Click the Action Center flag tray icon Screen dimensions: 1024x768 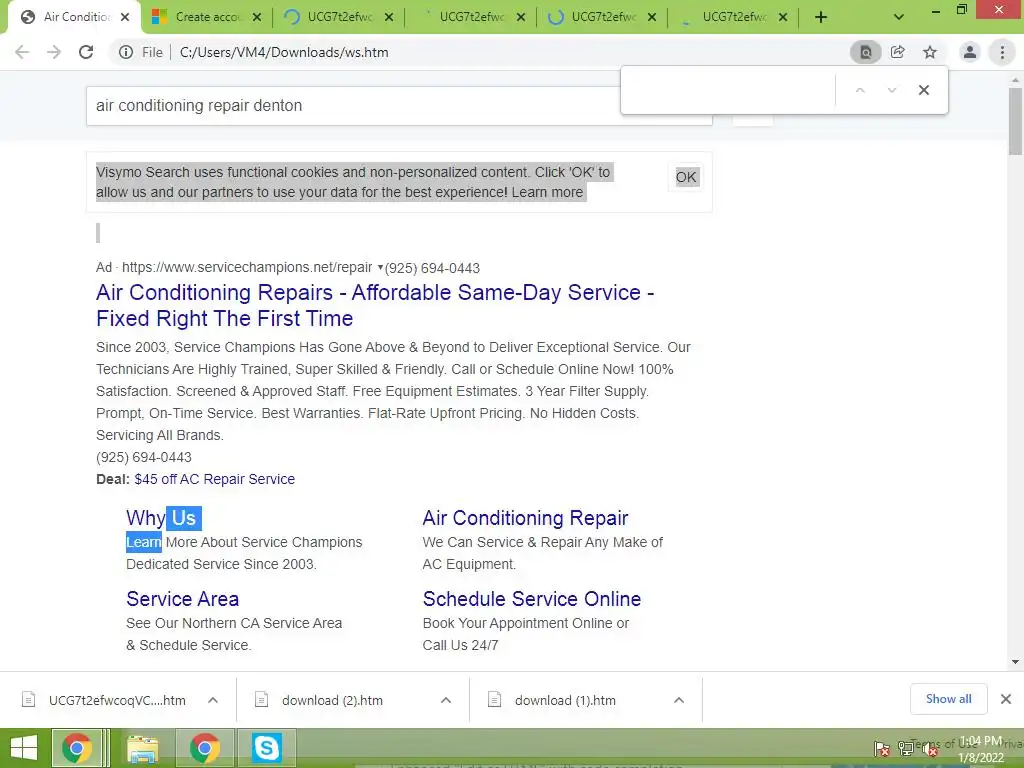point(882,748)
